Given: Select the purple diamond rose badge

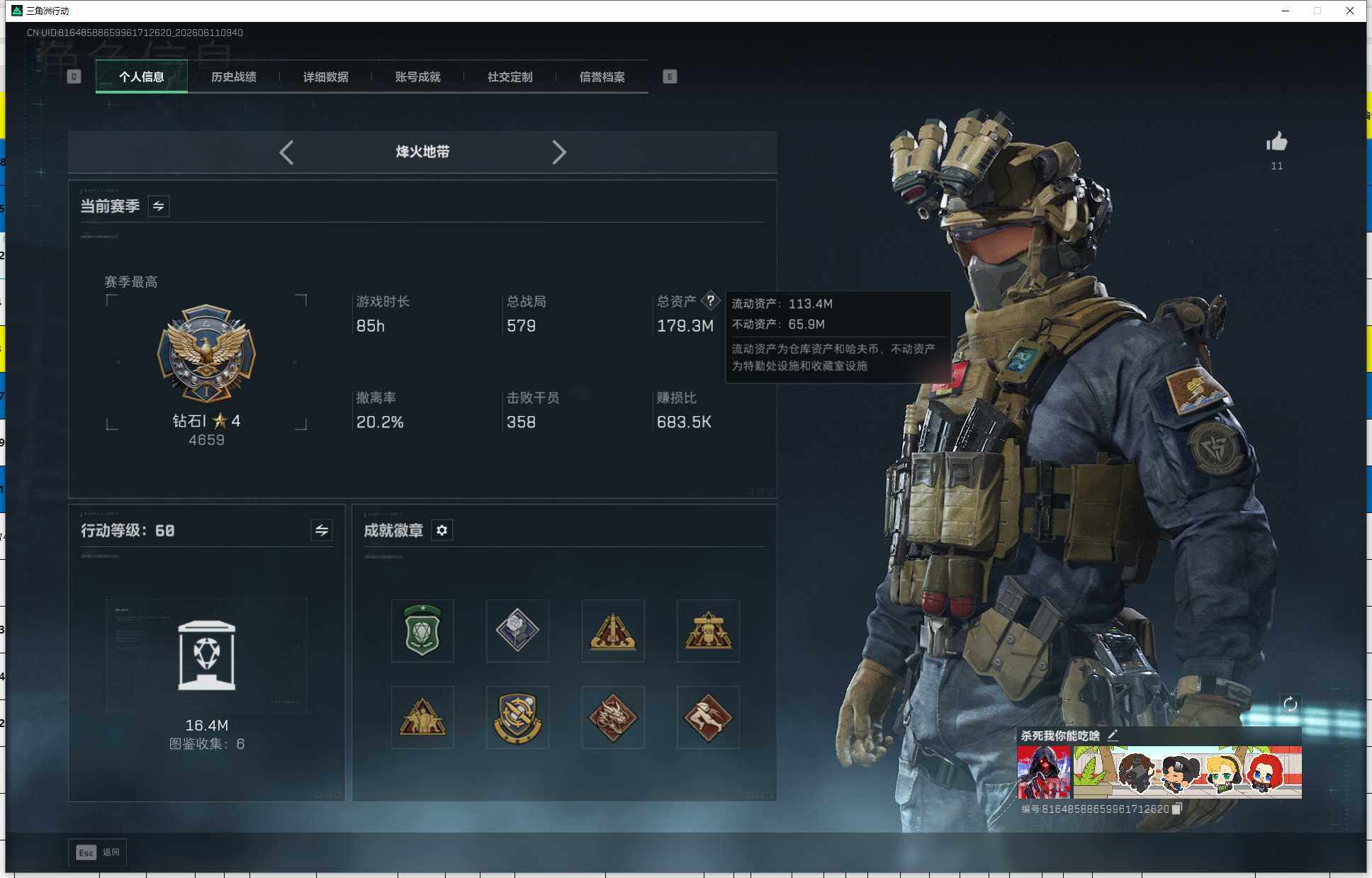Looking at the screenshot, I should pos(517,631).
